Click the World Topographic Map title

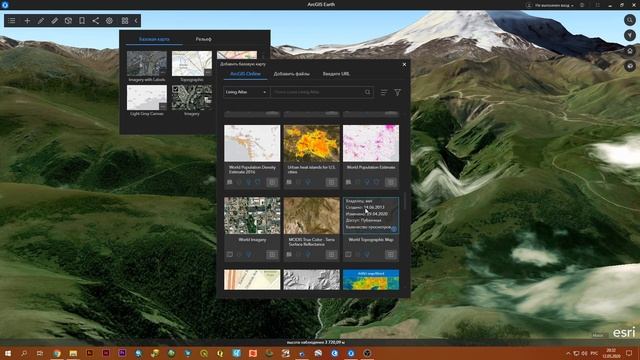[x=371, y=240]
